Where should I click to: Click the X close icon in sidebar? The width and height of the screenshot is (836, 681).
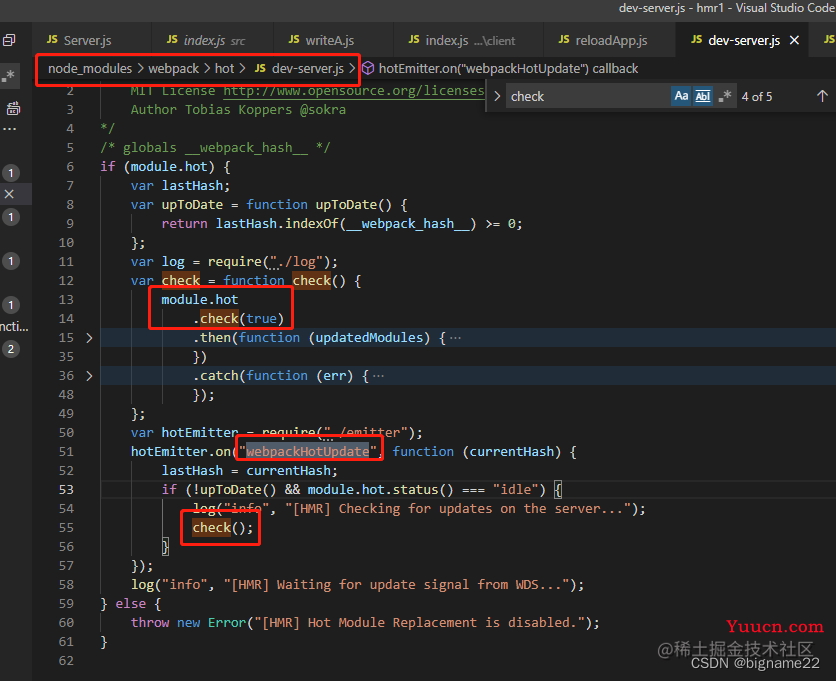[9, 194]
